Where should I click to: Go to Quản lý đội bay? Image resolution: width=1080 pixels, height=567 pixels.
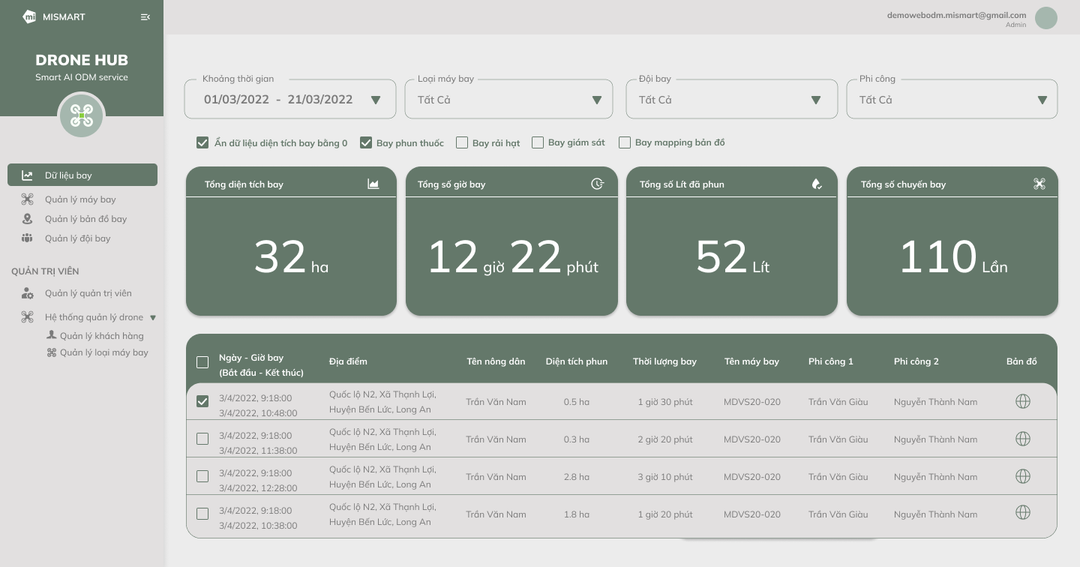coord(77,238)
